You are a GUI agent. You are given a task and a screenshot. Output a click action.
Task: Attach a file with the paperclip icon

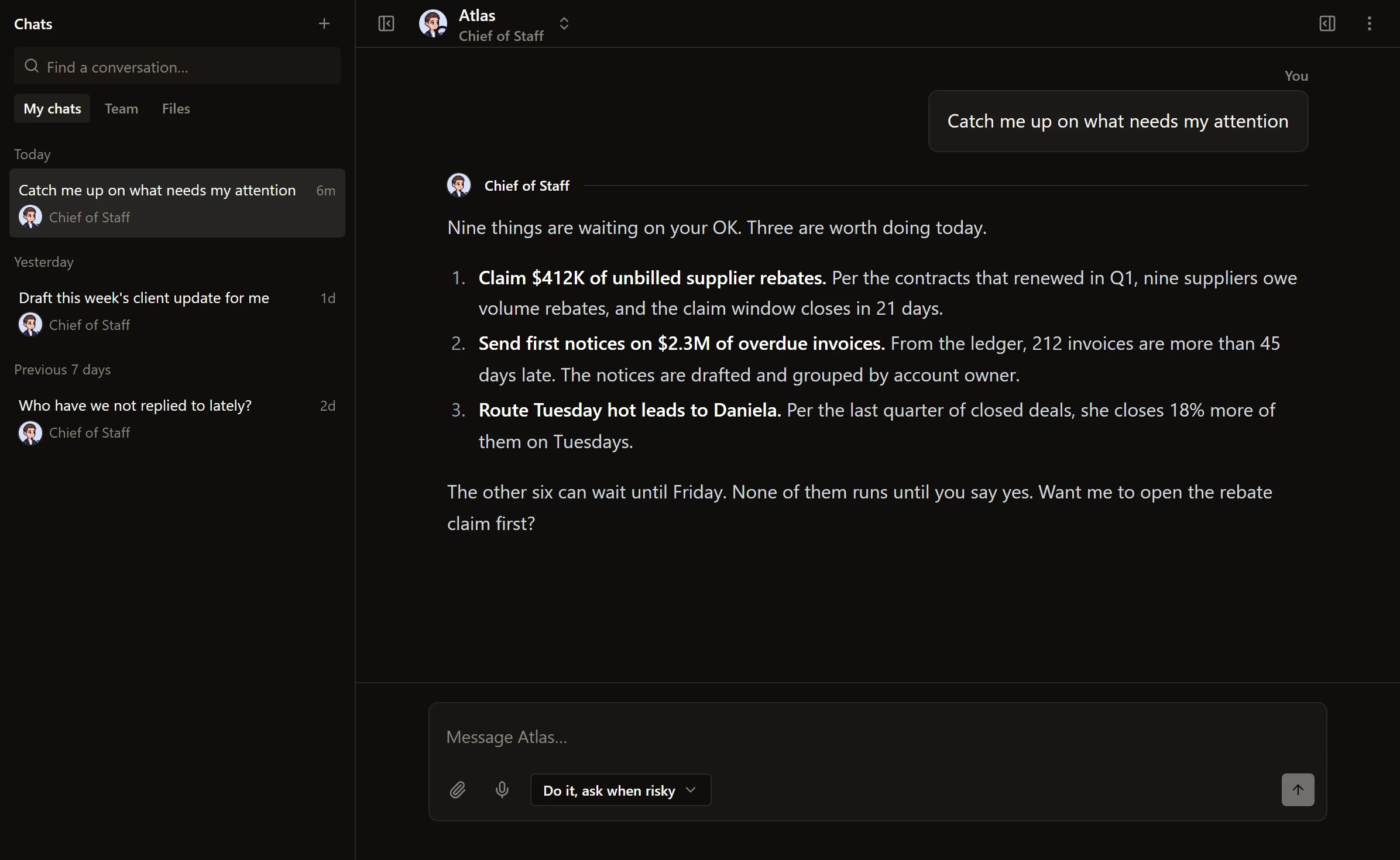(458, 790)
